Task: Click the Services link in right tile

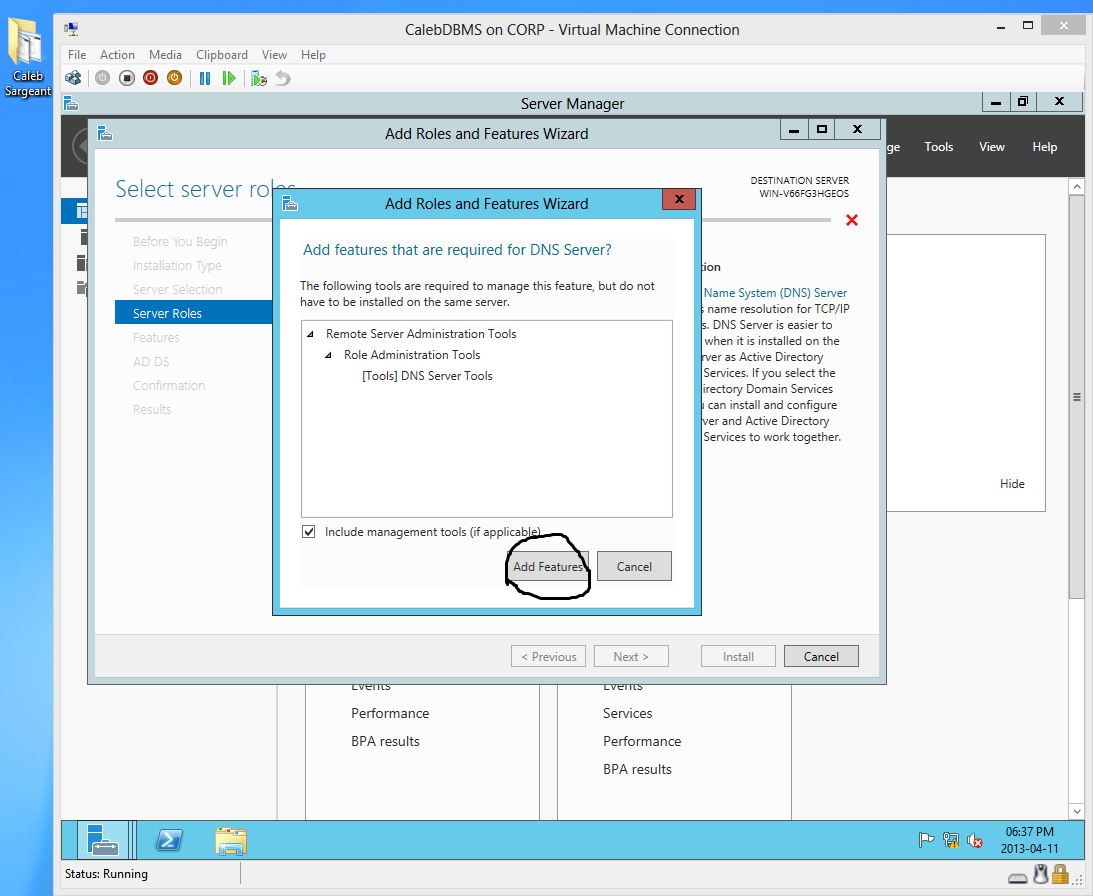Action: pyautogui.click(x=627, y=713)
